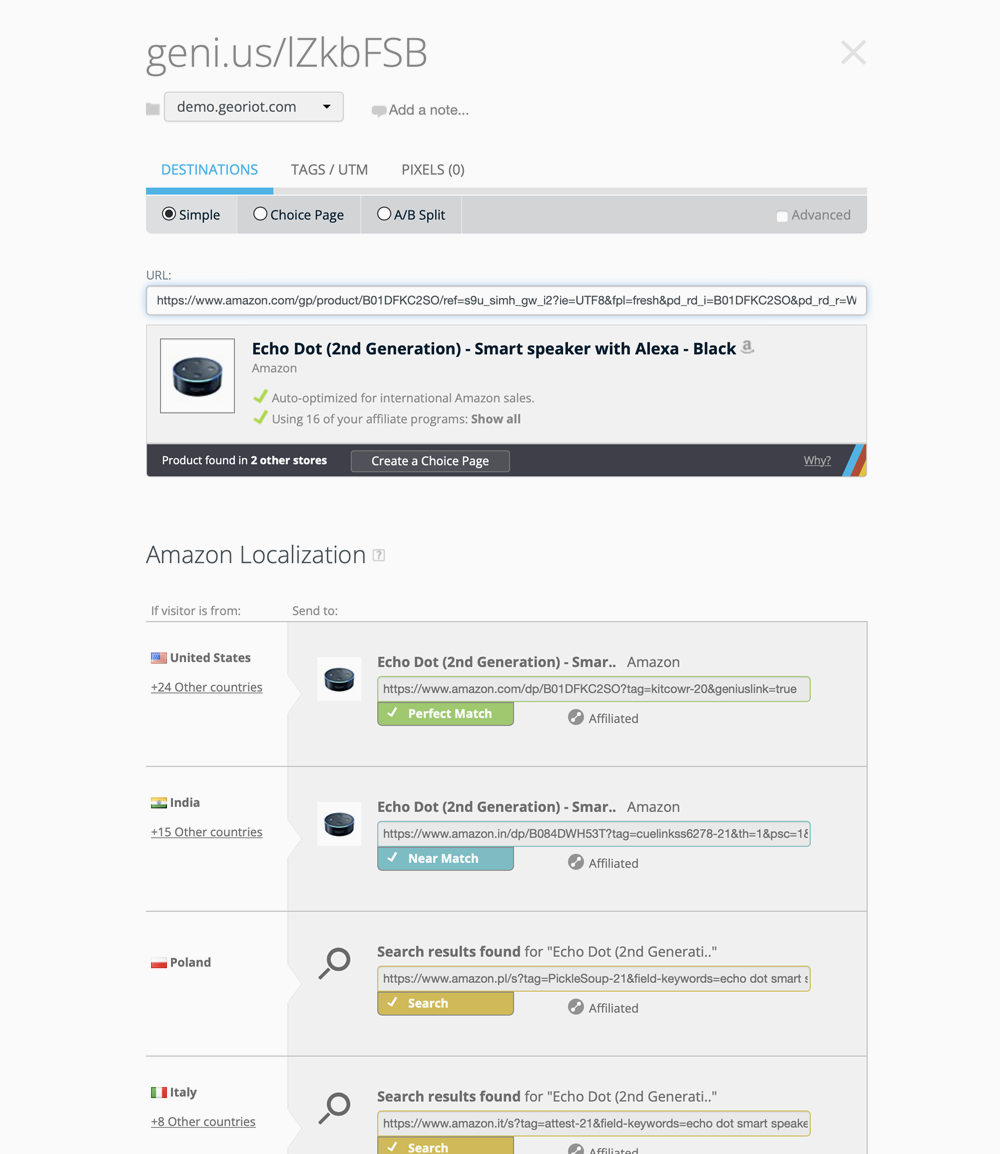Select the Simple destination radio button
The height and width of the screenshot is (1154, 1000).
(169, 214)
